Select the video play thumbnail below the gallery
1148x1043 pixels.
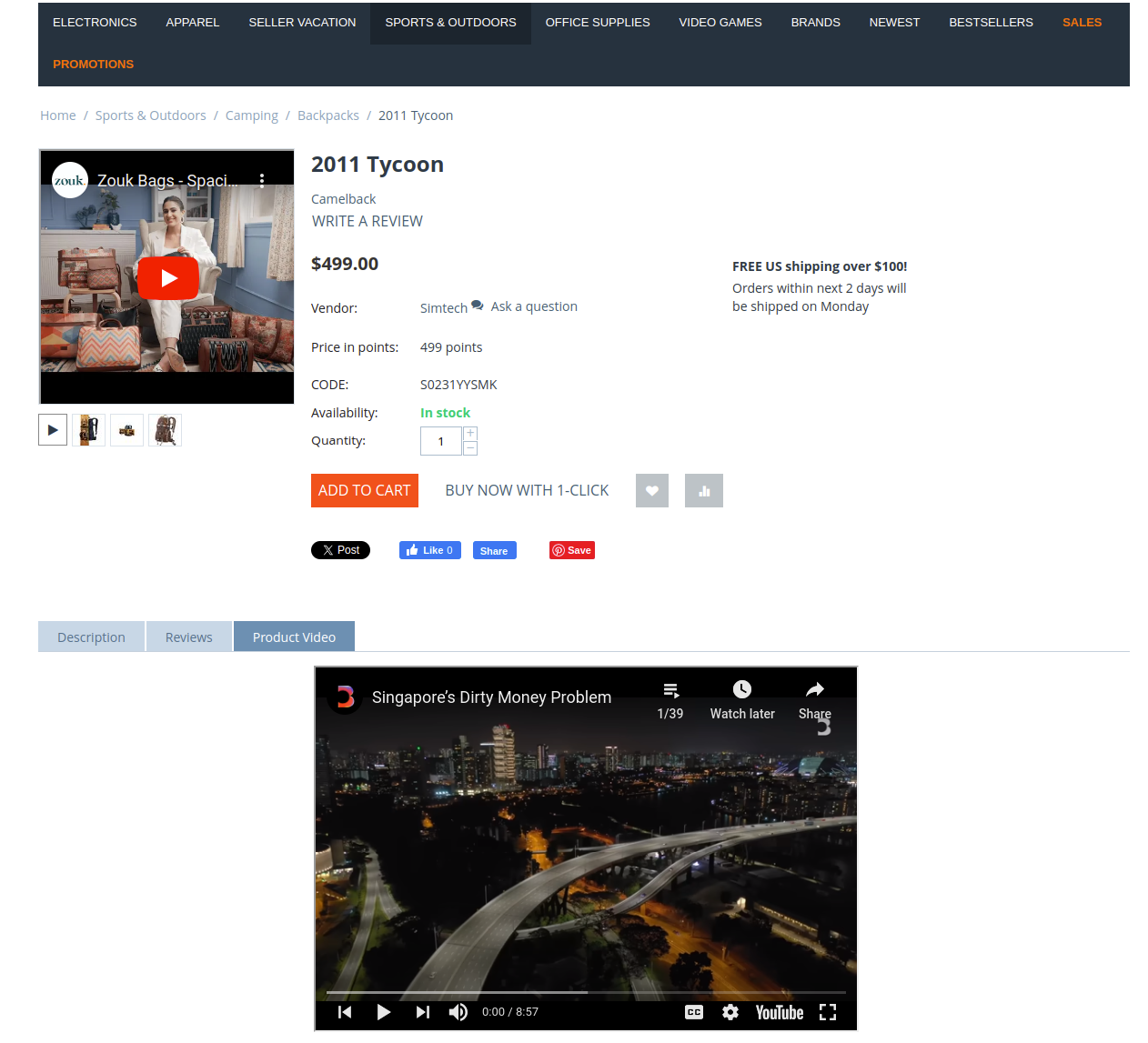tap(53, 430)
